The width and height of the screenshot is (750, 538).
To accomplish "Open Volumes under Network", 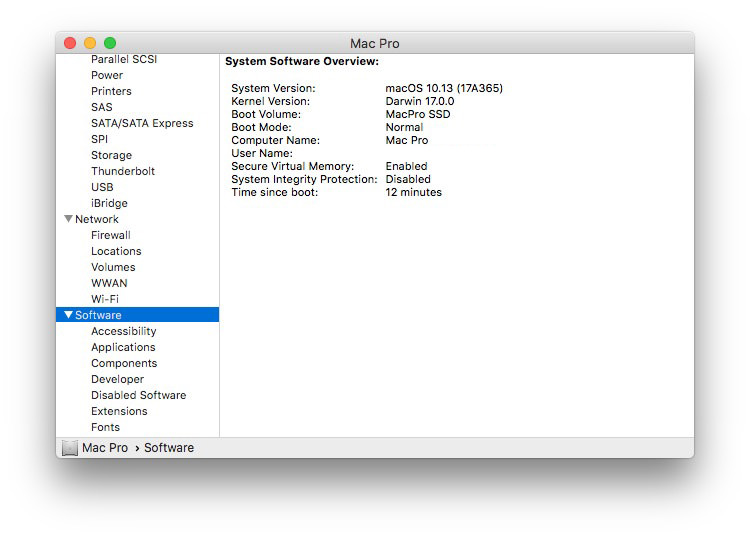I will [113, 267].
